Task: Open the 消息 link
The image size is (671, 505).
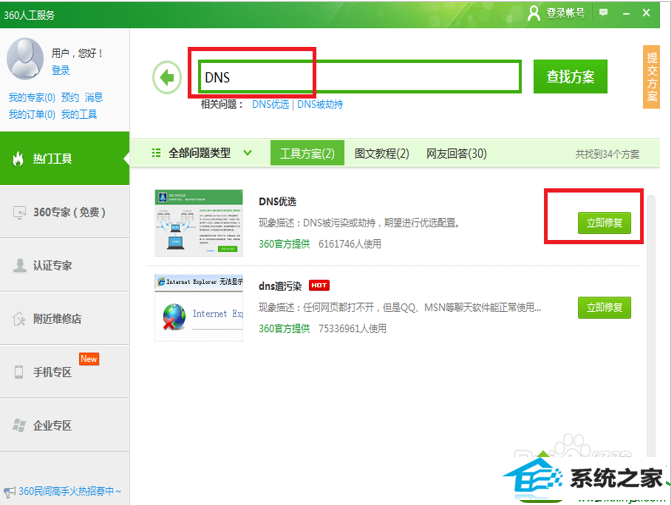Action: pos(94,97)
